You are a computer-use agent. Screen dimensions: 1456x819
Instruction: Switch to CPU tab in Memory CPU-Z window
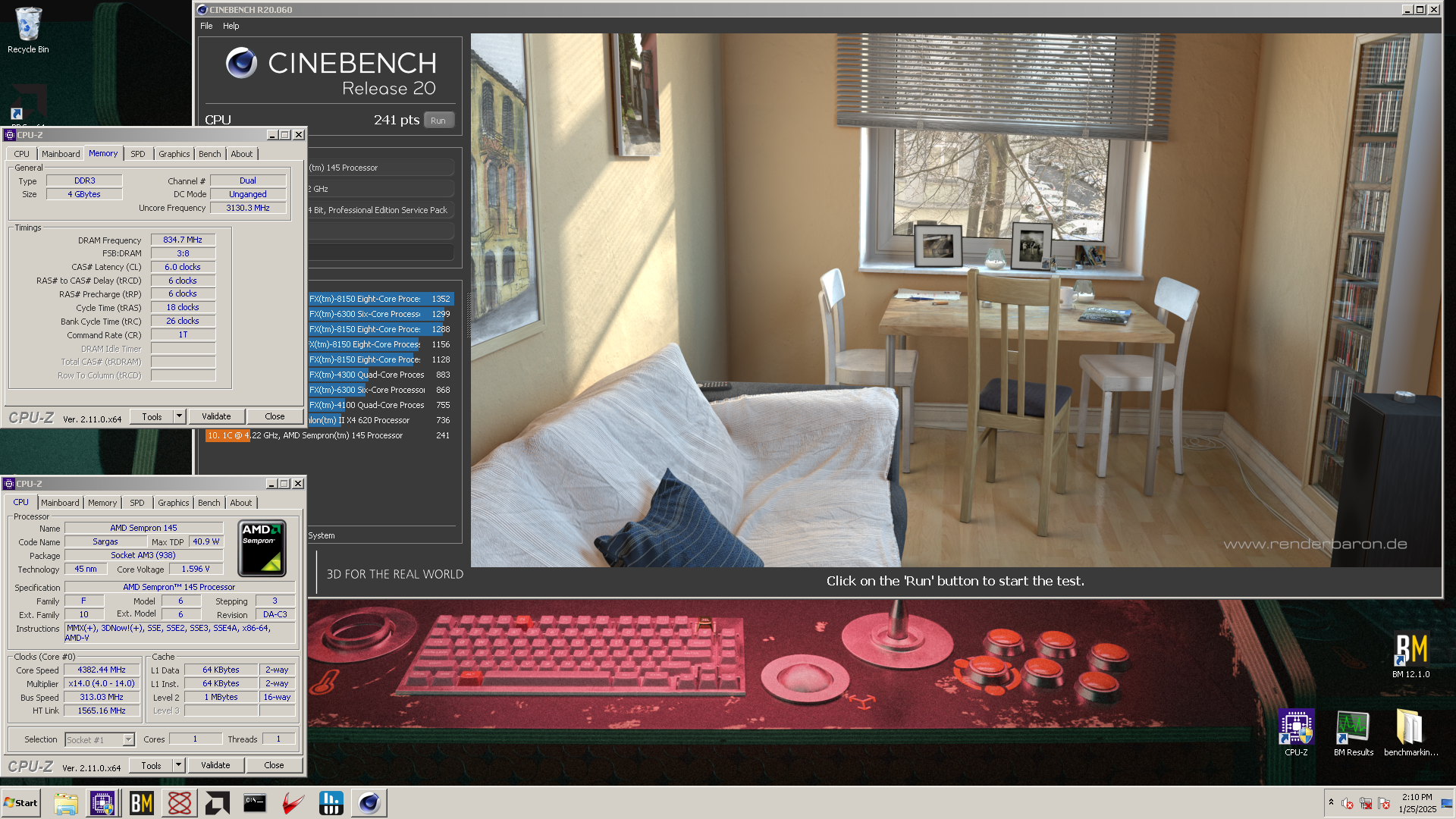pos(21,154)
